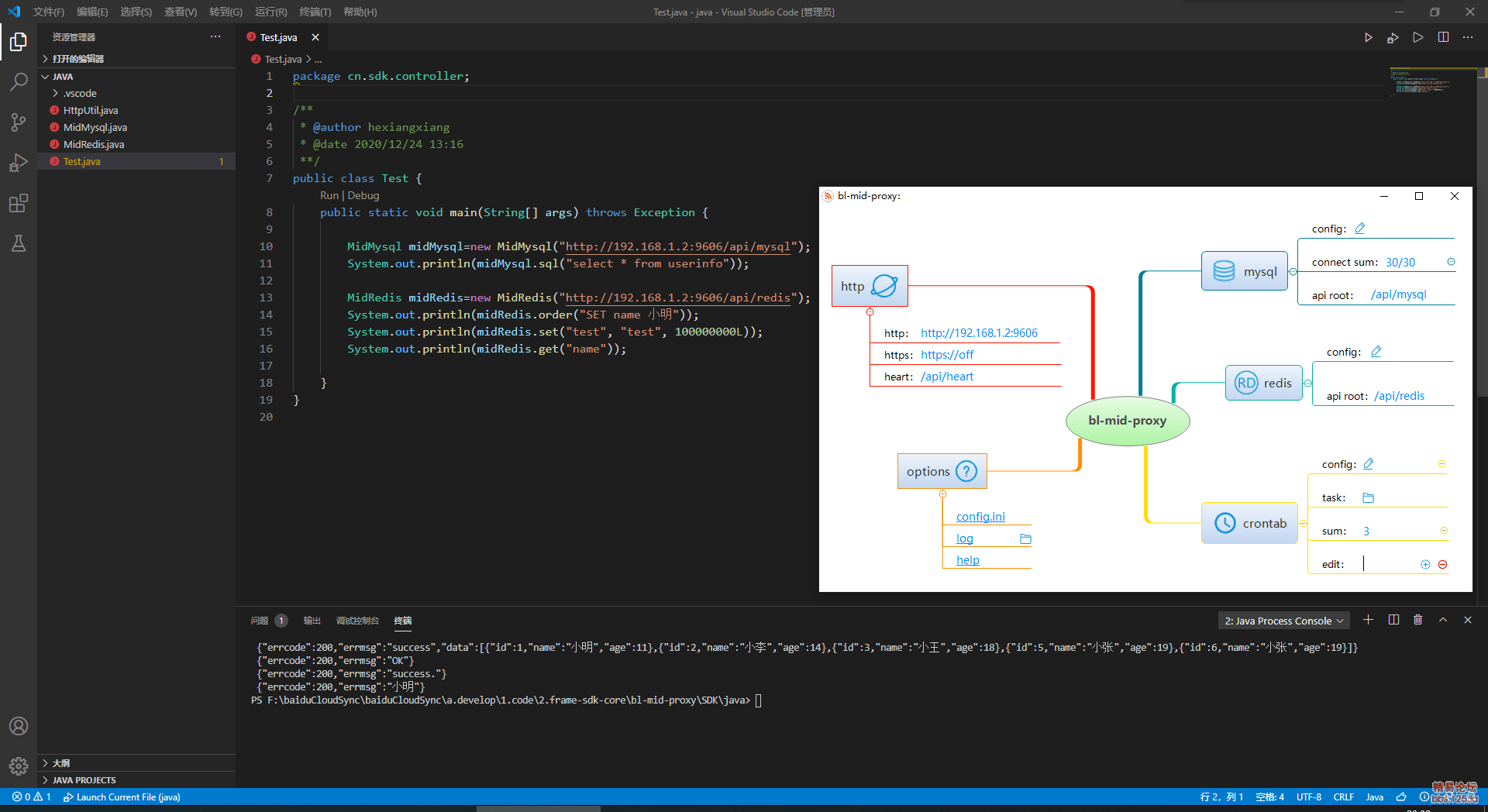Open the config.ini link
The width and height of the screenshot is (1488, 812).
tap(980, 517)
